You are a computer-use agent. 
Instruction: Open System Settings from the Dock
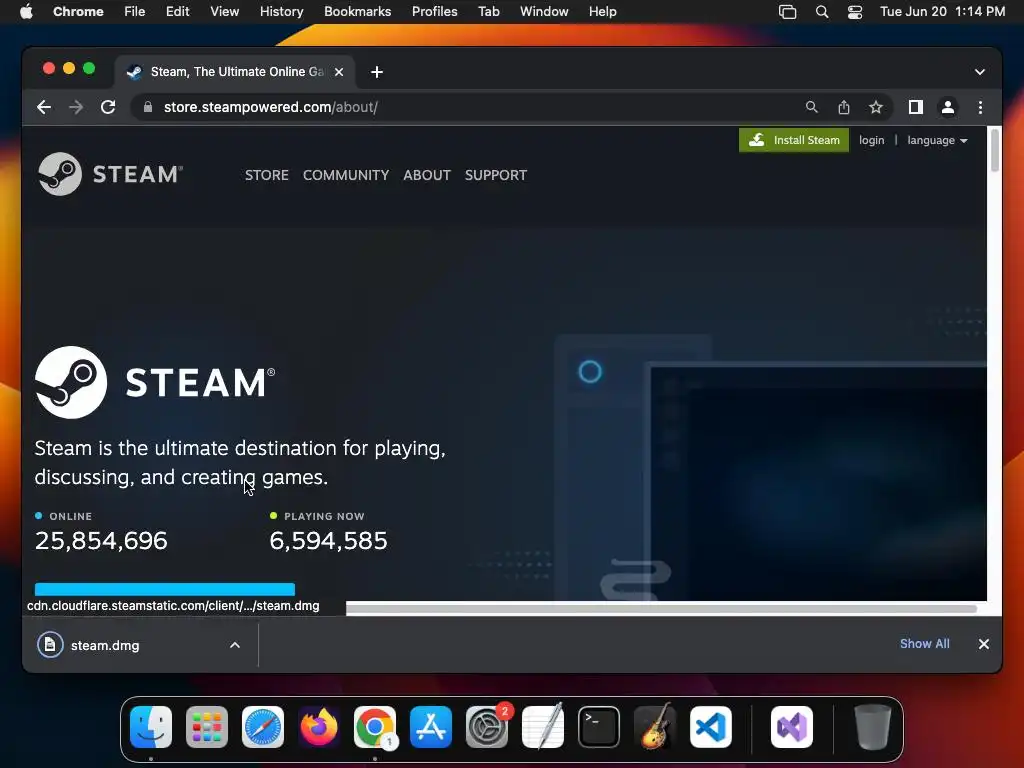487,727
